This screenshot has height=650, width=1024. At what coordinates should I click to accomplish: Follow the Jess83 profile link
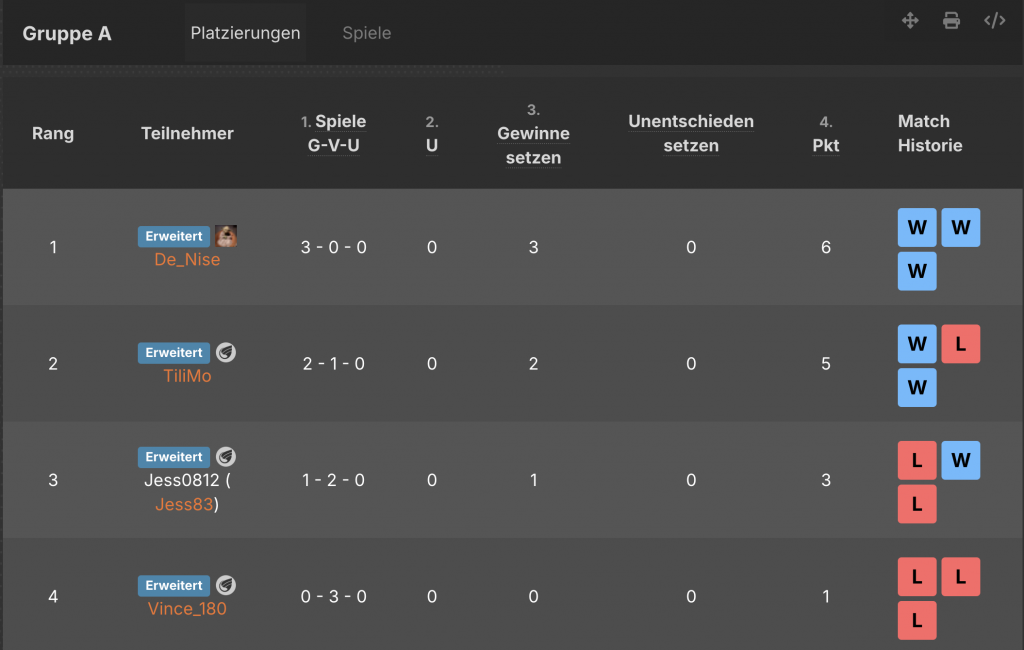(x=184, y=504)
